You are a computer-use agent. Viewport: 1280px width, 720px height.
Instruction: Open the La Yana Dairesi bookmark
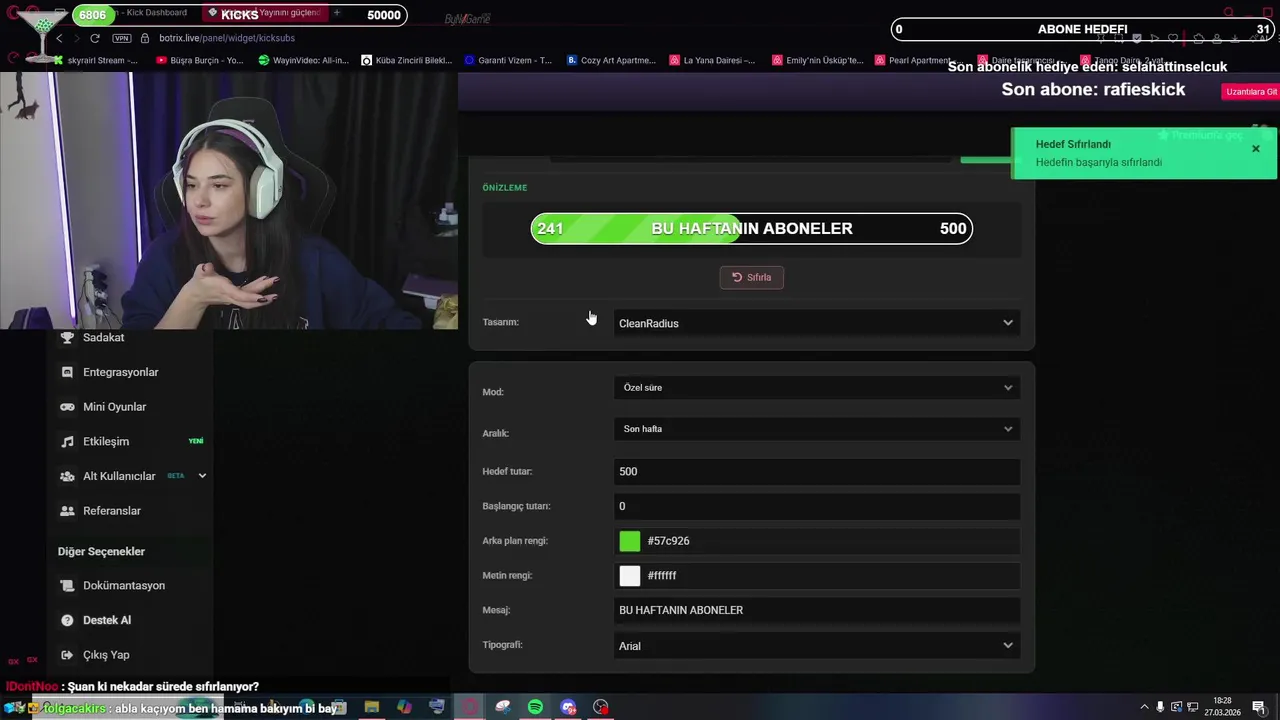click(712, 60)
